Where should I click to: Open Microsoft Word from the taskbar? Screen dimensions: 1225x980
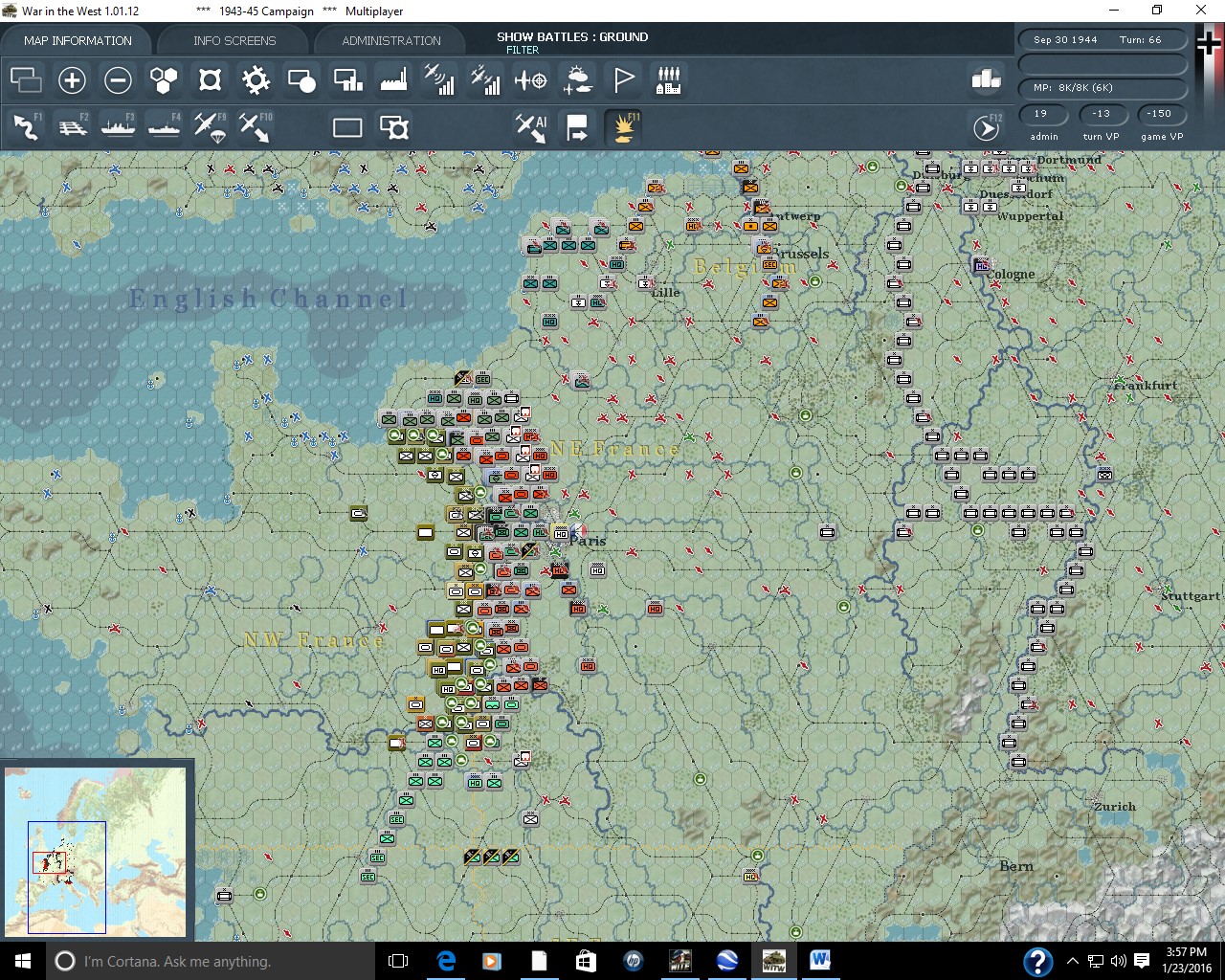pyautogui.click(x=820, y=961)
